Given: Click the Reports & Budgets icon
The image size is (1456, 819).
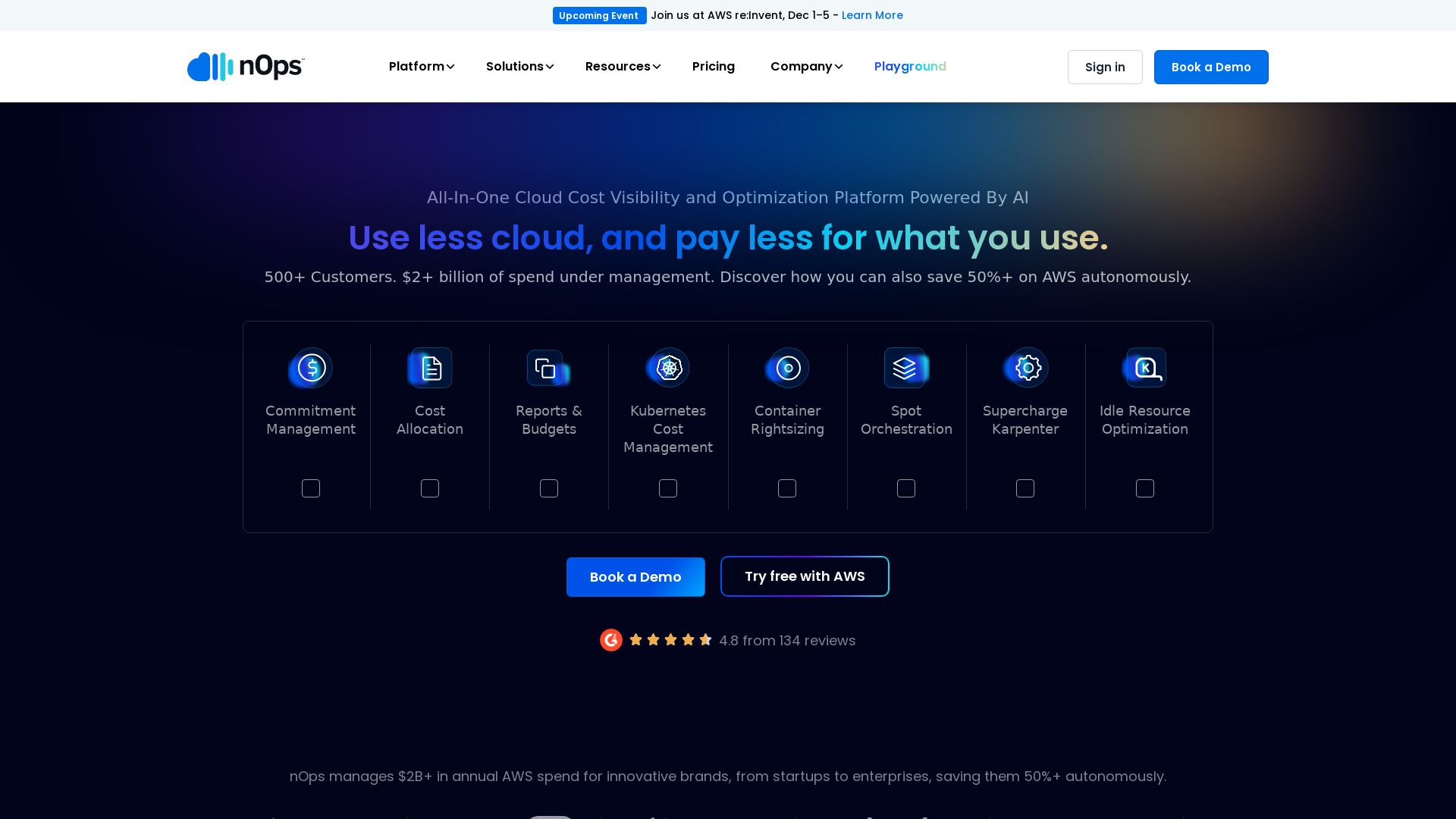Looking at the screenshot, I should 548,368.
